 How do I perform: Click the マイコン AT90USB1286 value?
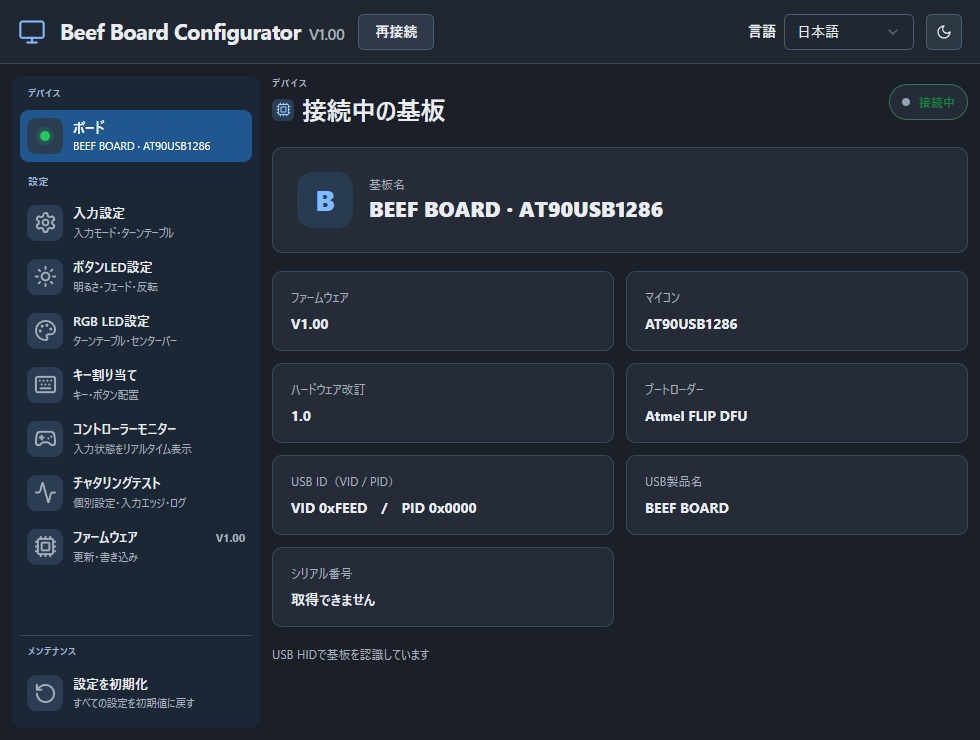pos(691,324)
